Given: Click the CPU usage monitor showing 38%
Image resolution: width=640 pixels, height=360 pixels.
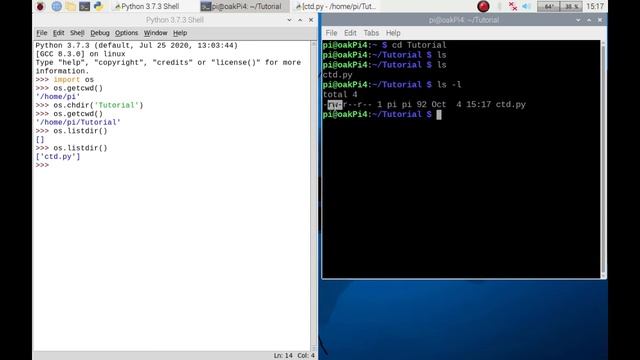Looking at the screenshot, I should tap(571, 6).
